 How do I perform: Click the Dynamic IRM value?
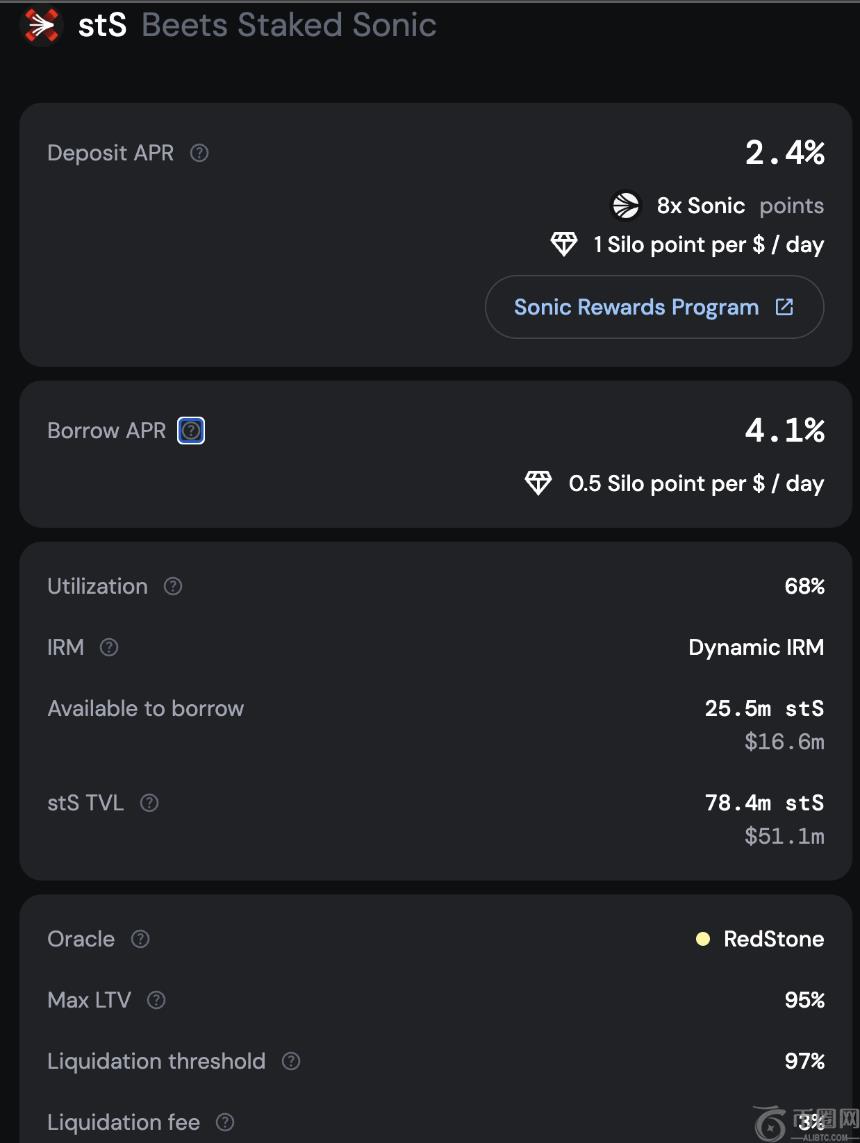tap(756, 647)
